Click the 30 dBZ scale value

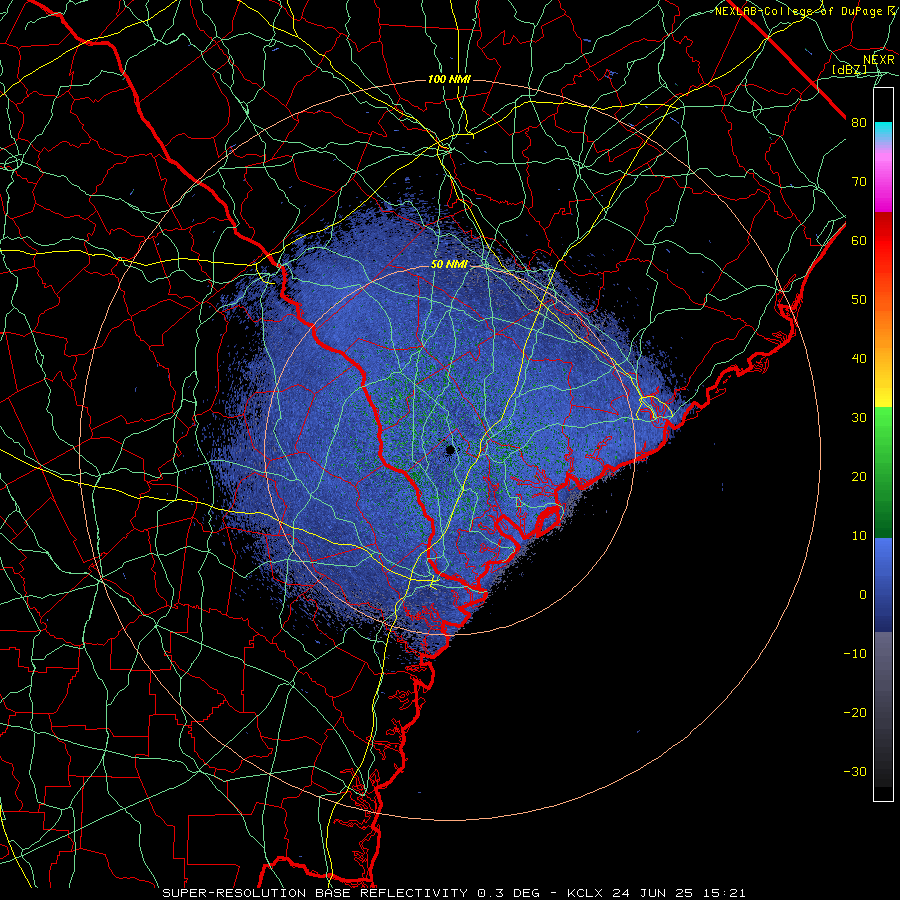point(859,417)
